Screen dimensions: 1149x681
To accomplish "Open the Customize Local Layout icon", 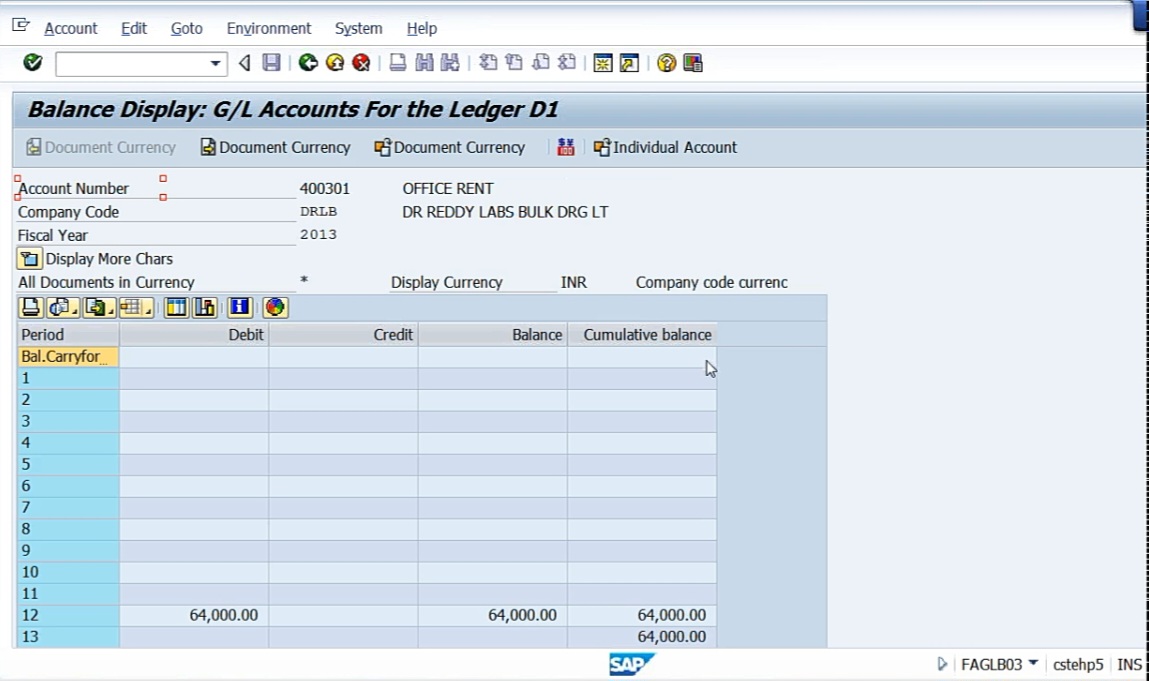I will click(x=692, y=63).
